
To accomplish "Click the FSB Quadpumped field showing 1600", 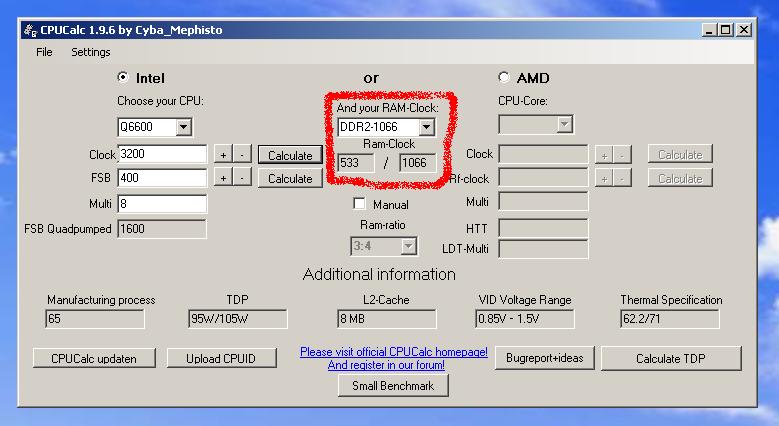I will point(162,229).
